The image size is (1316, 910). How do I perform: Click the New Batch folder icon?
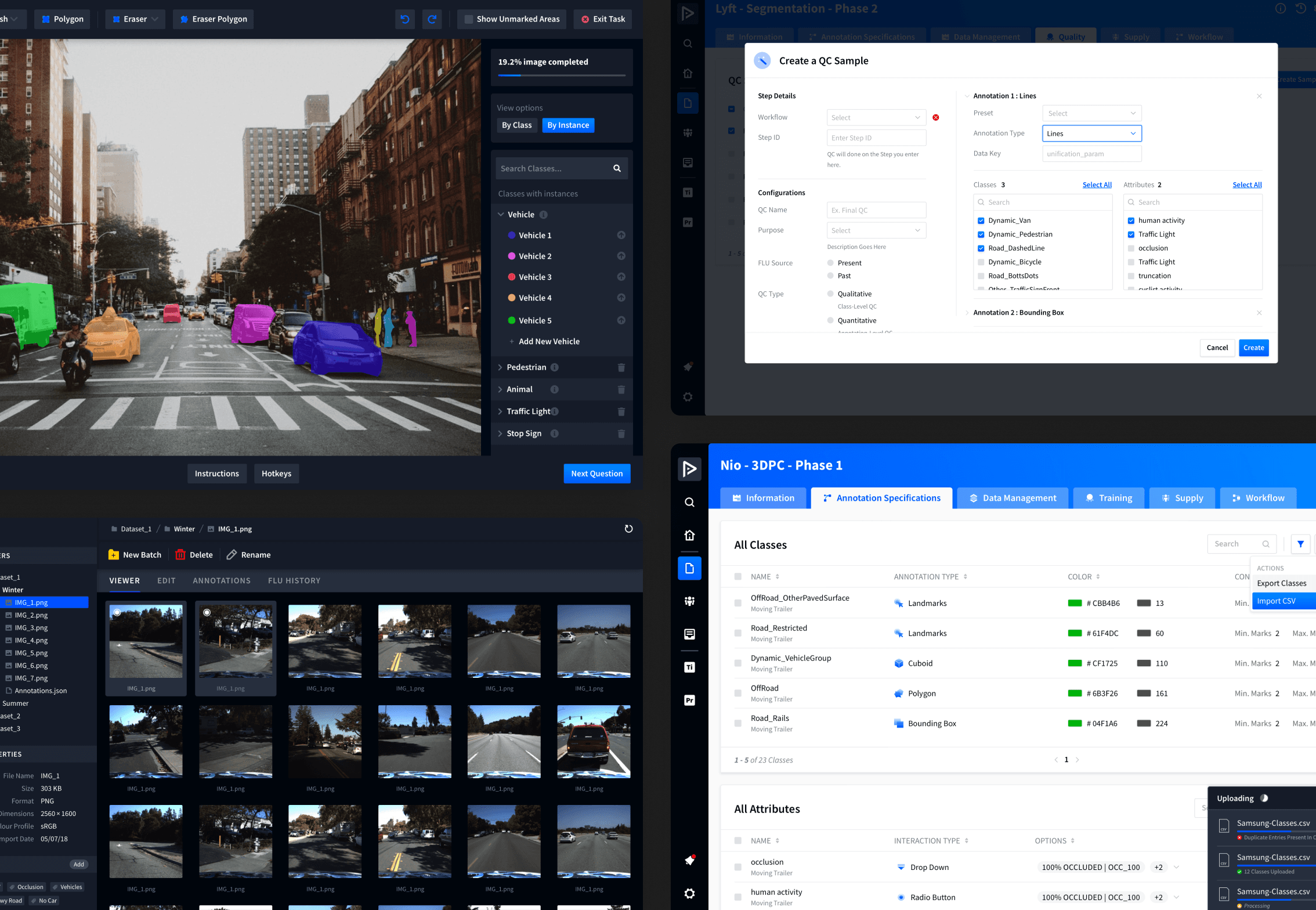coord(114,555)
